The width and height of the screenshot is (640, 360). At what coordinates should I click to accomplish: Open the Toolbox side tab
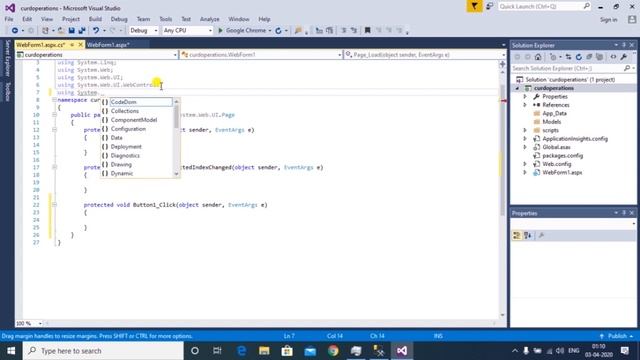[x=7, y=91]
